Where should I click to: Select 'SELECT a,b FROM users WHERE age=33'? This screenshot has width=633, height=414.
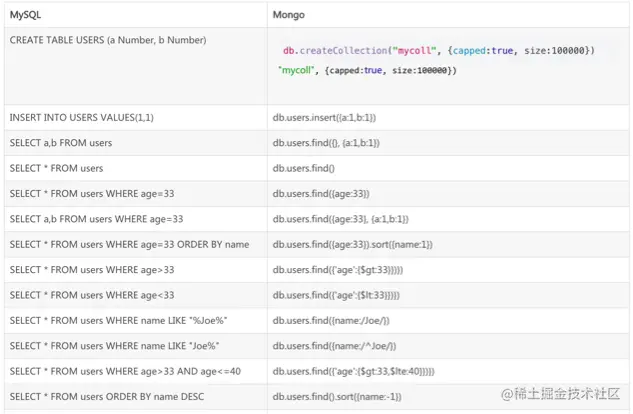click(x=135, y=219)
